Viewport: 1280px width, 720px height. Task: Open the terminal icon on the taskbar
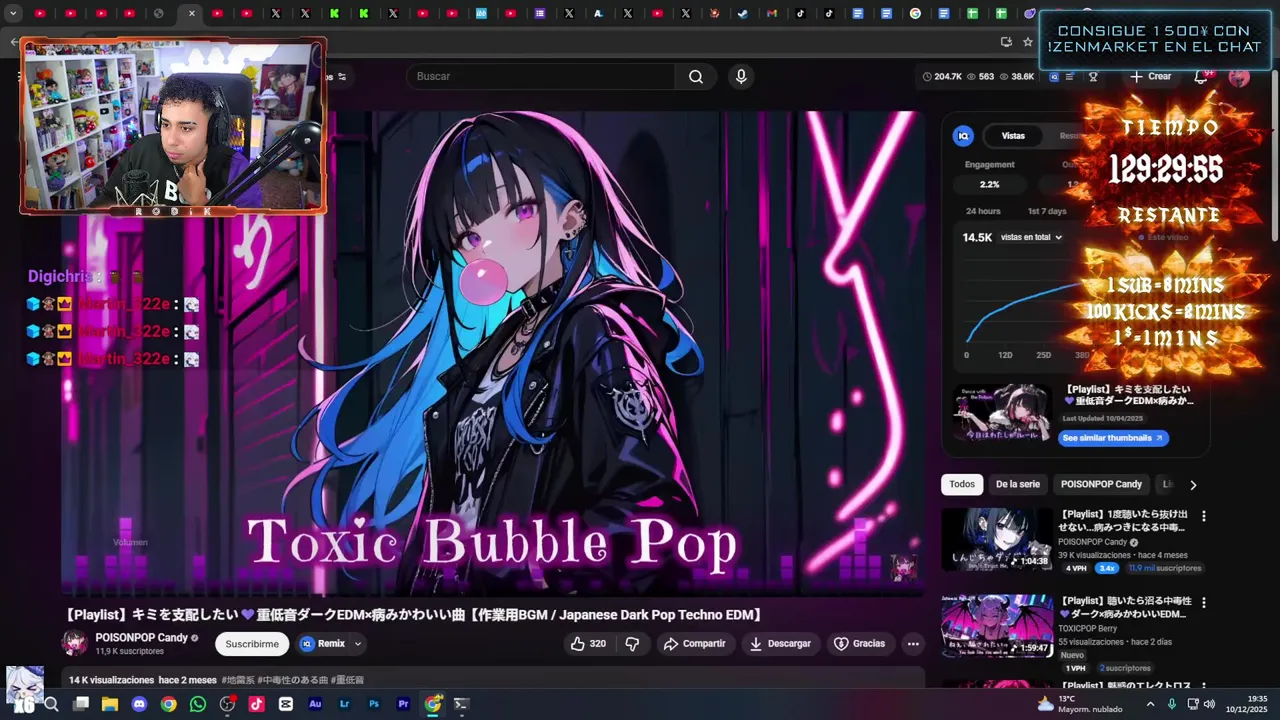pos(462,704)
